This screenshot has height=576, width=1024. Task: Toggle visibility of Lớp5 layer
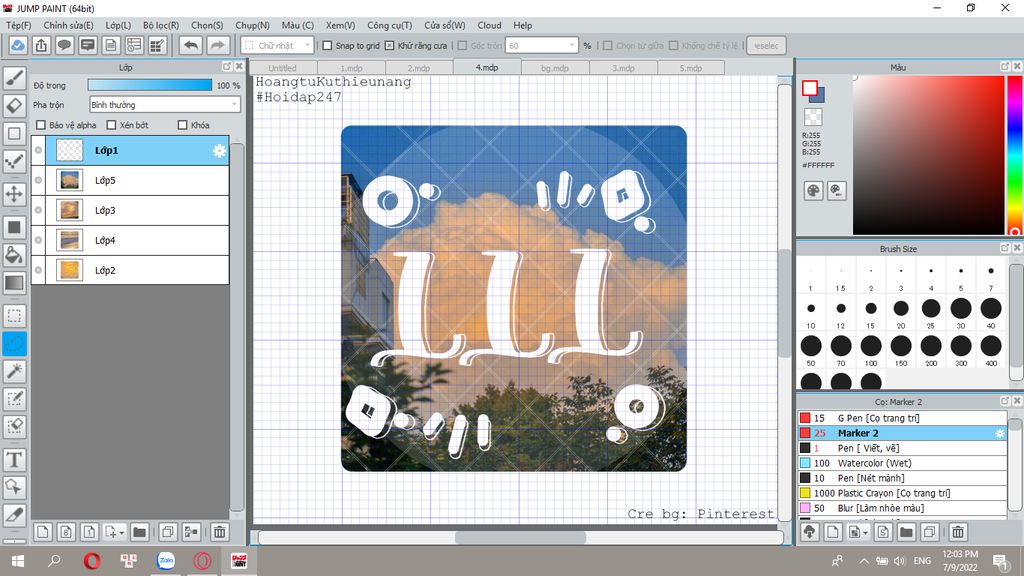click(39, 180)
